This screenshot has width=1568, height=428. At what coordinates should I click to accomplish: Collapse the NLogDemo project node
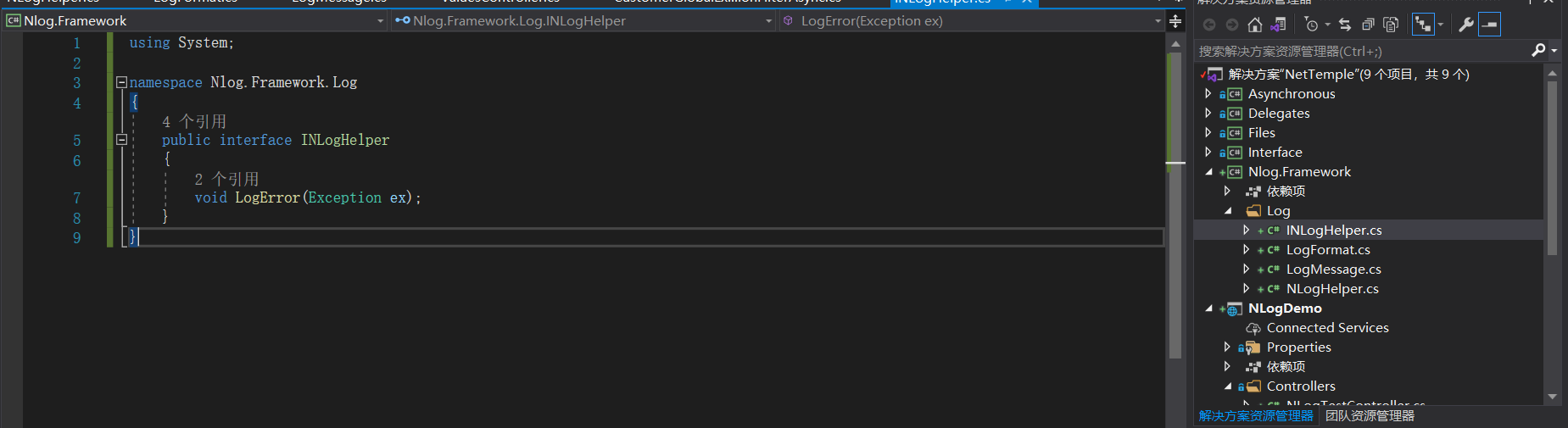tap(1208, 308)
